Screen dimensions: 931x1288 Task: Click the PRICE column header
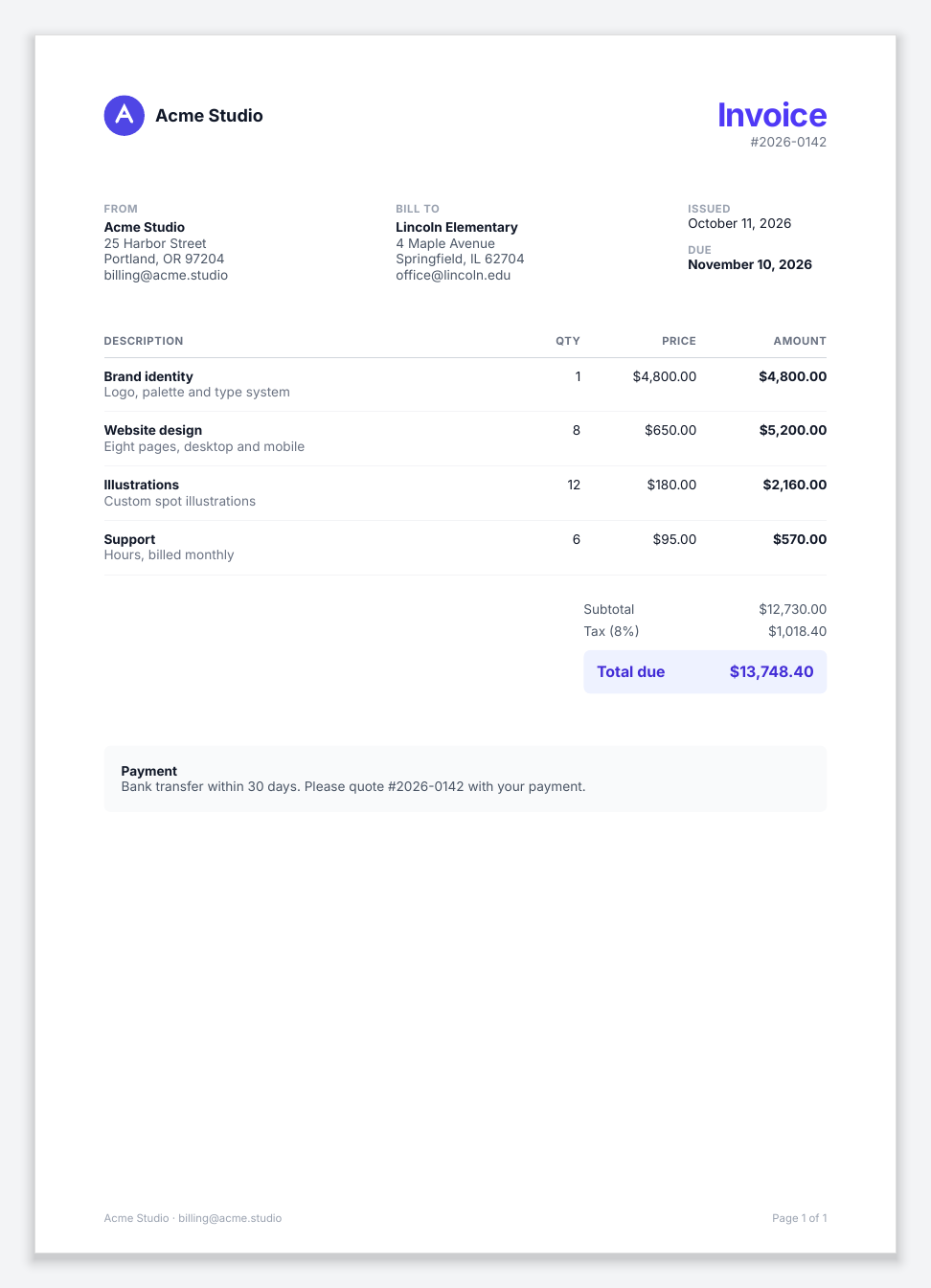click(679, 341)
